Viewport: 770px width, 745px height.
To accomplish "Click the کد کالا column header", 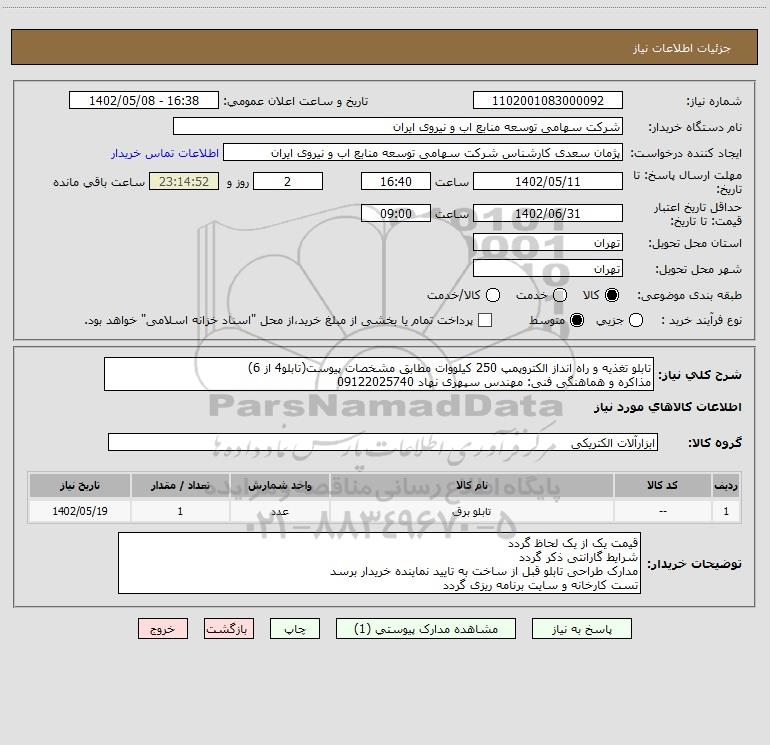I will point(662,485).
